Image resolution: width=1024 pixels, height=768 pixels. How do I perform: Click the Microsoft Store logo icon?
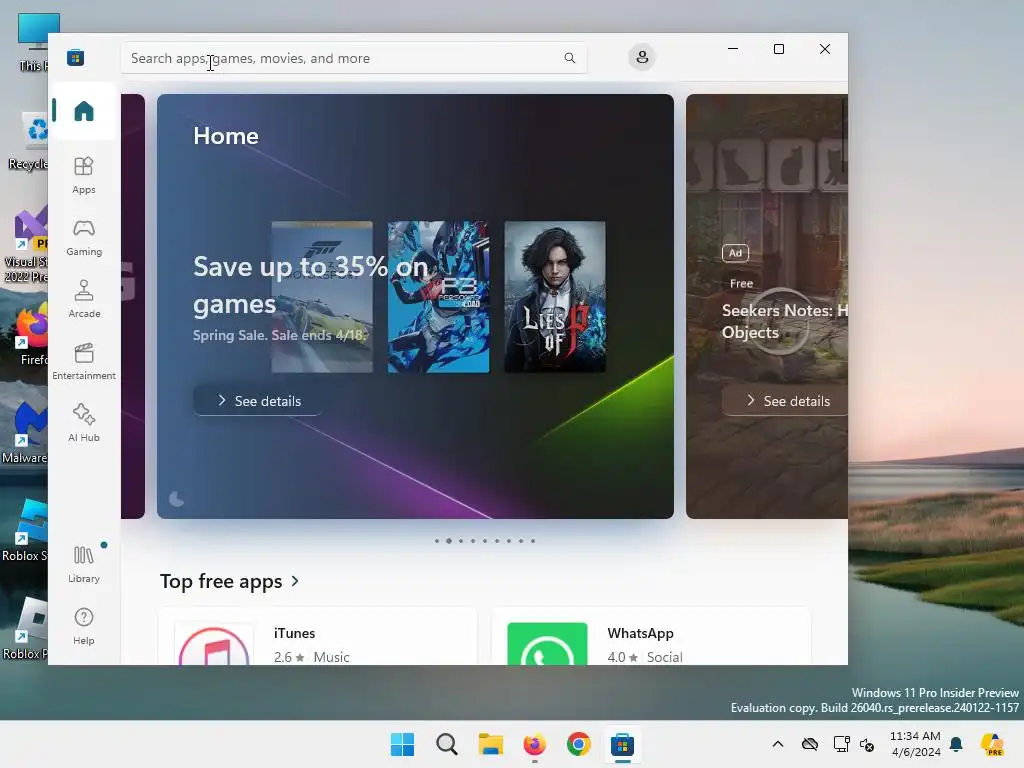[76, 57]
